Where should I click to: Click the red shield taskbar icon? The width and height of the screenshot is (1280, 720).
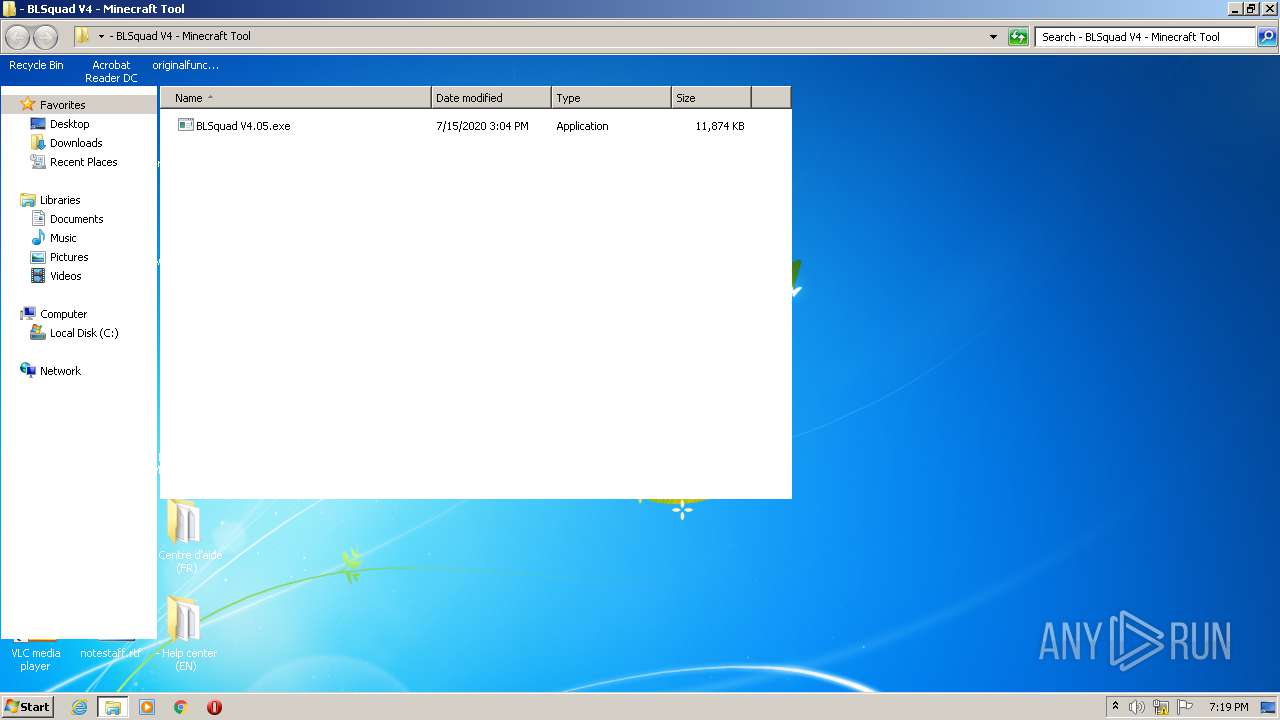[214, 707]
